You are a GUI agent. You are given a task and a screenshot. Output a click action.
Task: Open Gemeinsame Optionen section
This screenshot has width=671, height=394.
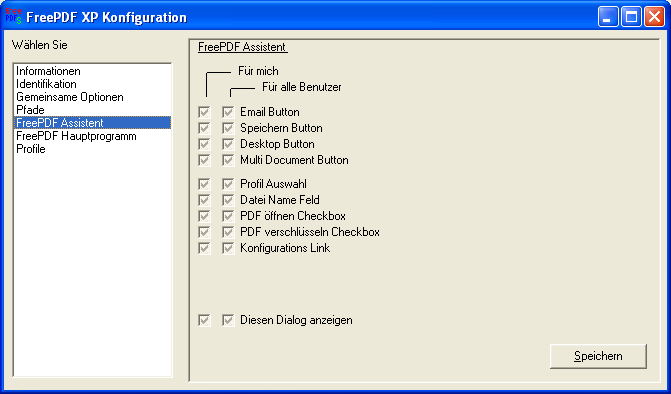click(92, 97)
